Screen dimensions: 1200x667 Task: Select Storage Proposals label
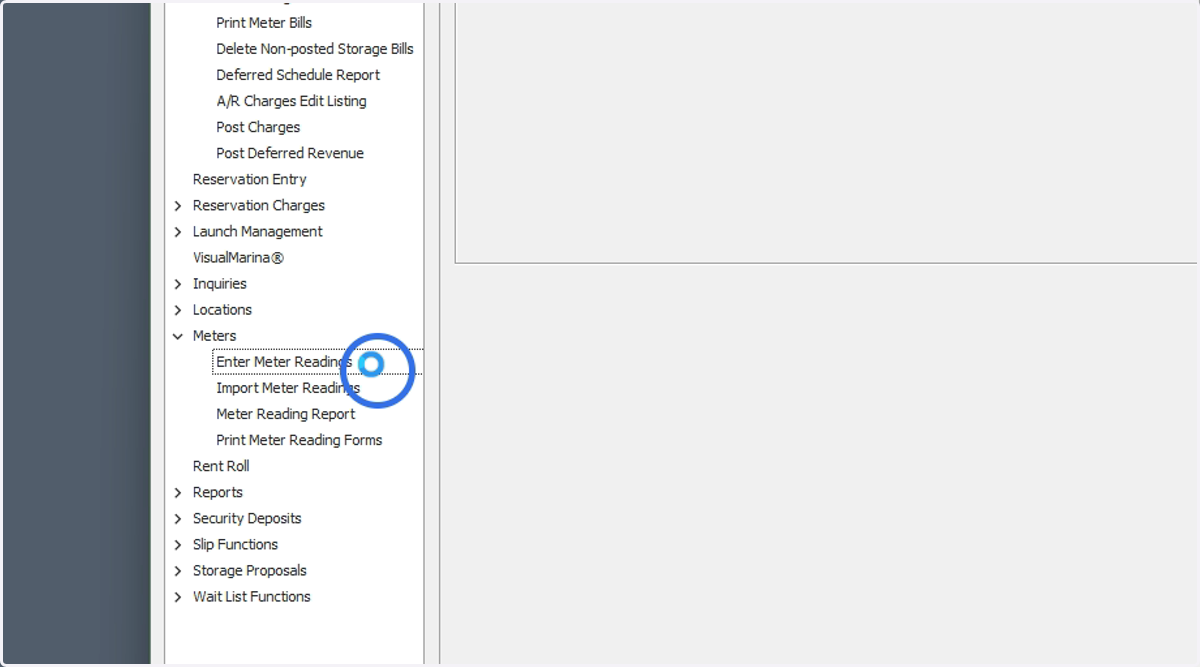pyautogui.click(x=249, y=569)
